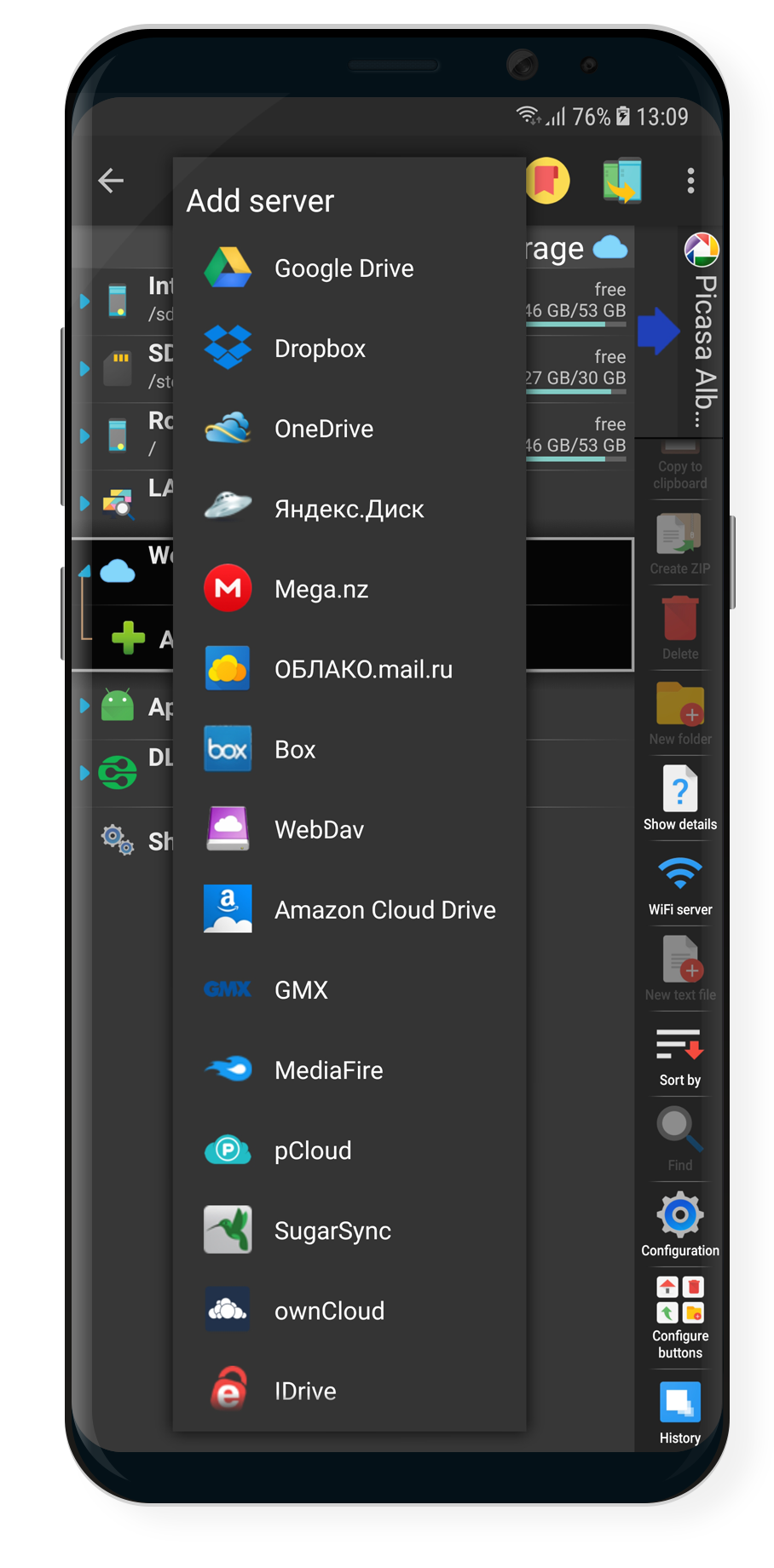Screen dimensions: 774x1568
Task: Pick pCloud as the server type
Action: click(x=349, y=1150)
